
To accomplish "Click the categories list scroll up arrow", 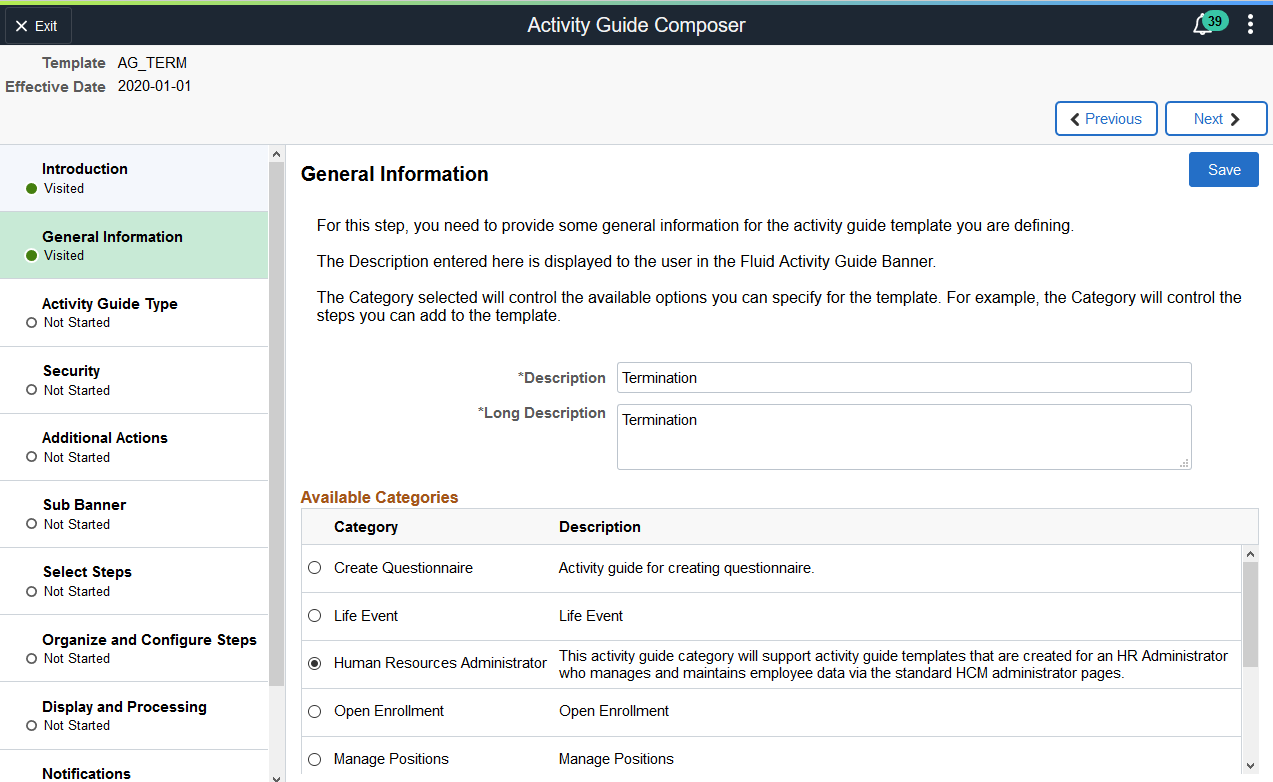I will click(1250, 553).
